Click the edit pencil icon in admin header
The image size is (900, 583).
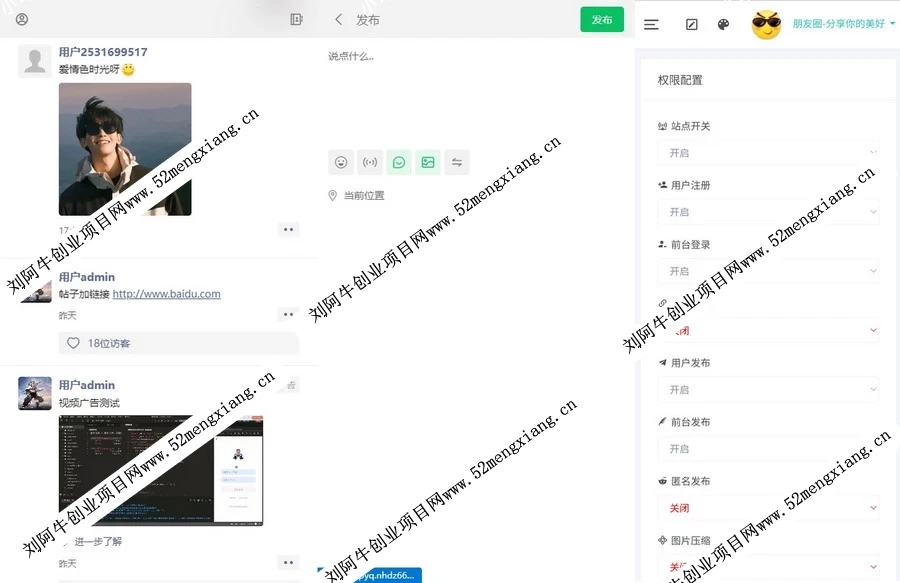(692, 25)
